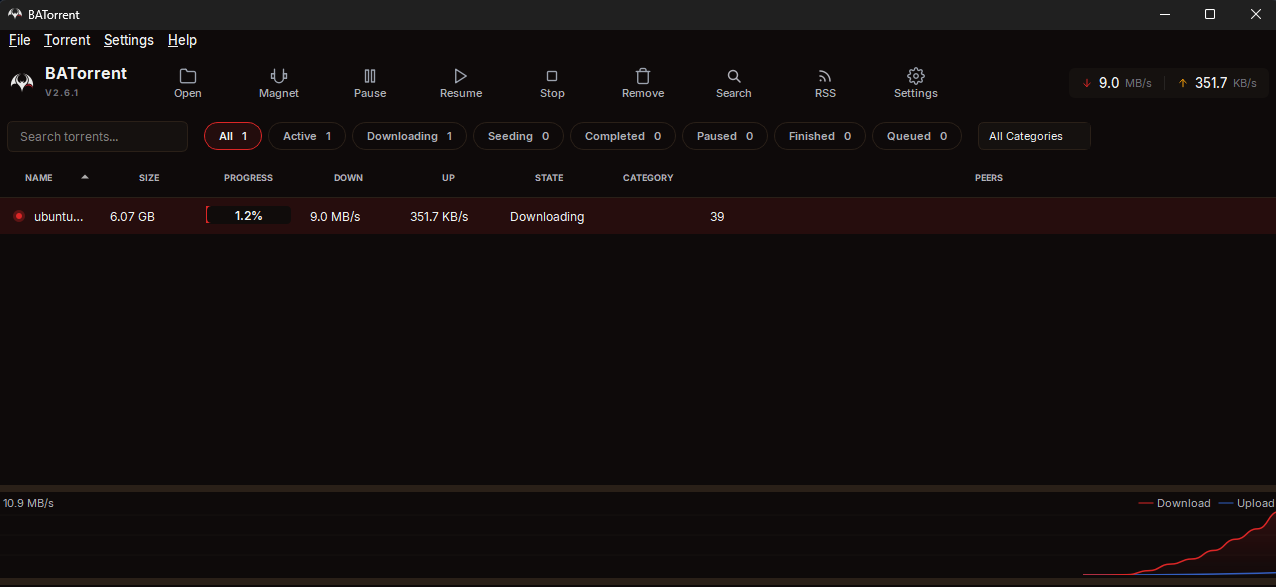Click the NAME column sort arrow
The width and height of the screenshot is (1276, 587).
coord(85,177)
